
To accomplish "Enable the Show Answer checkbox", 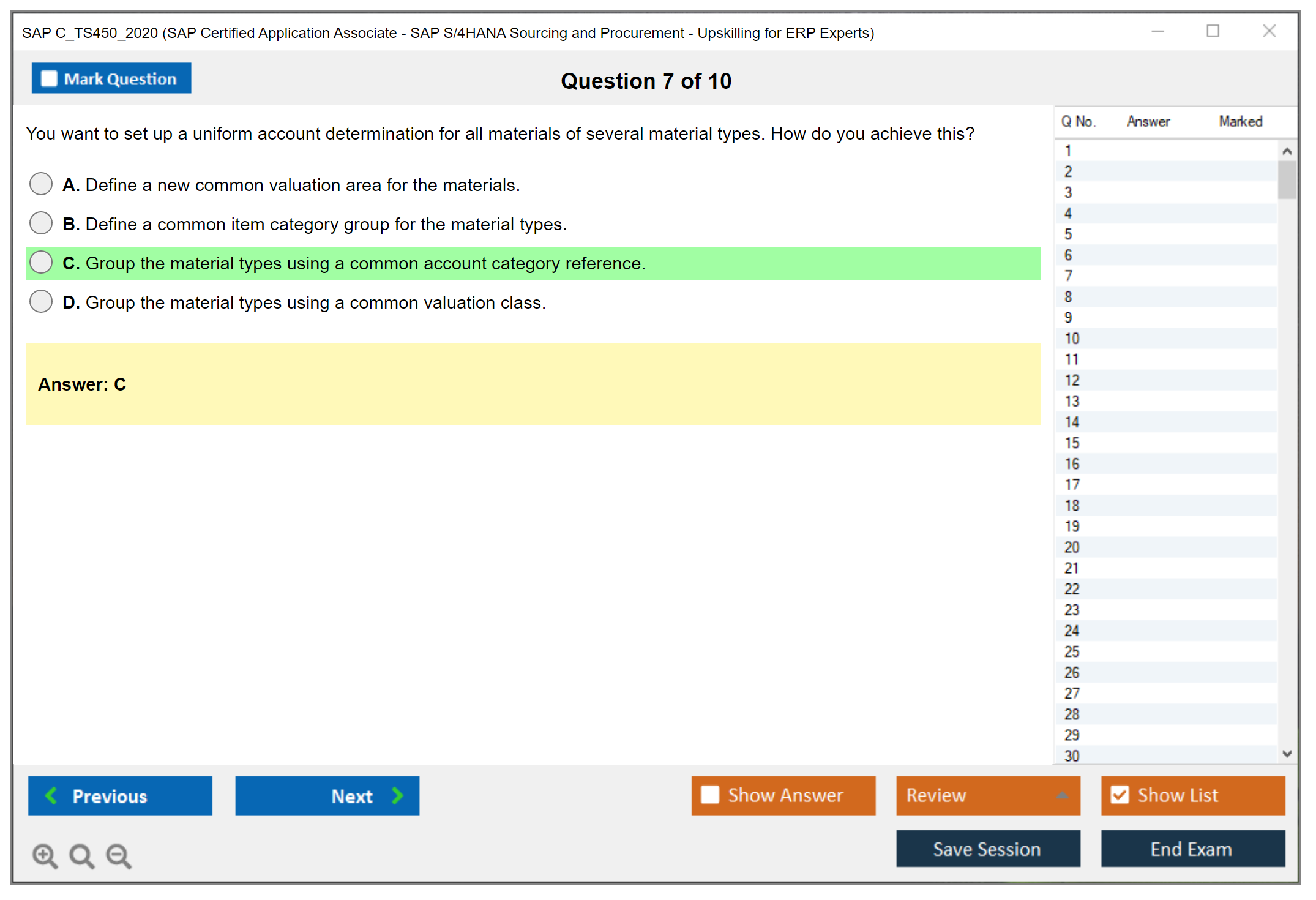I will pos(710,795).
